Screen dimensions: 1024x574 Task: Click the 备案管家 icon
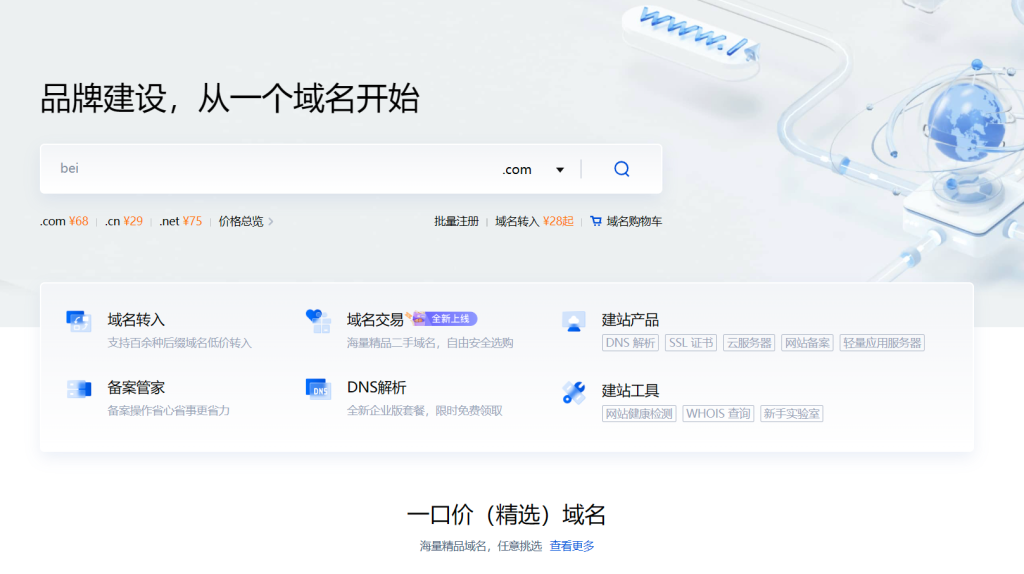tap(79, 389)
